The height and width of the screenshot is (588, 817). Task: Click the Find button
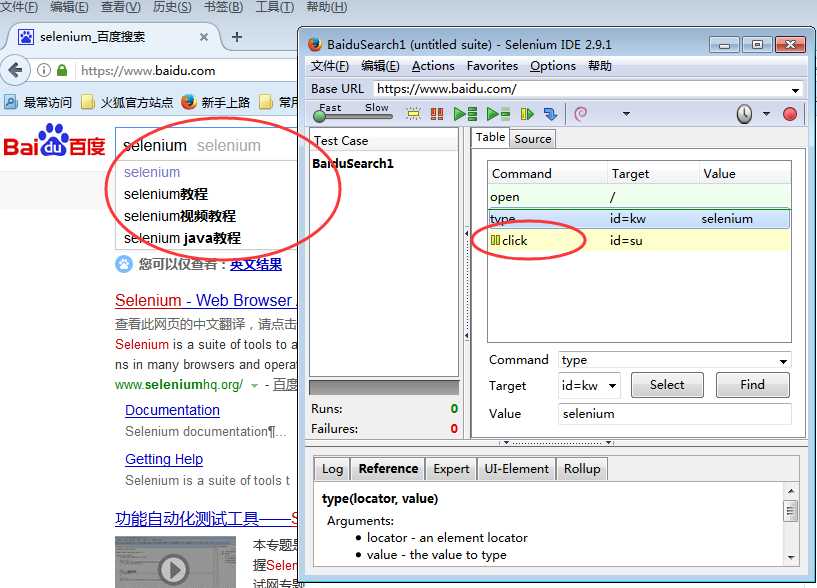coord(752,385)
